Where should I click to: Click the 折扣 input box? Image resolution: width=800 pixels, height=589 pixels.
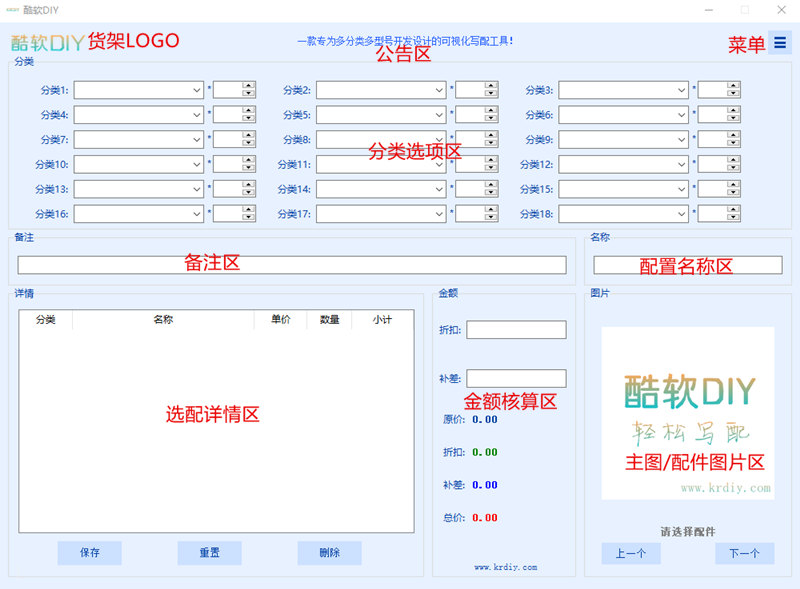tap(515, 329)
